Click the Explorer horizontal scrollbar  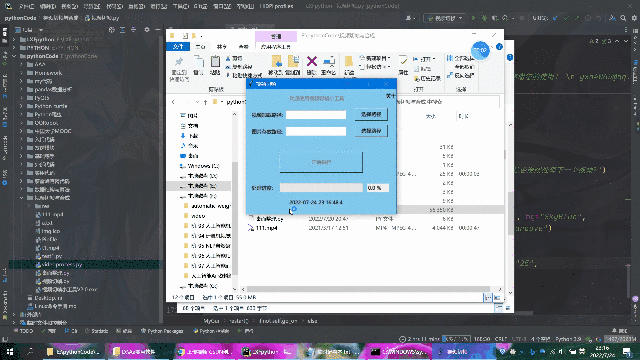pyautogui.click(x=369, y=289)
